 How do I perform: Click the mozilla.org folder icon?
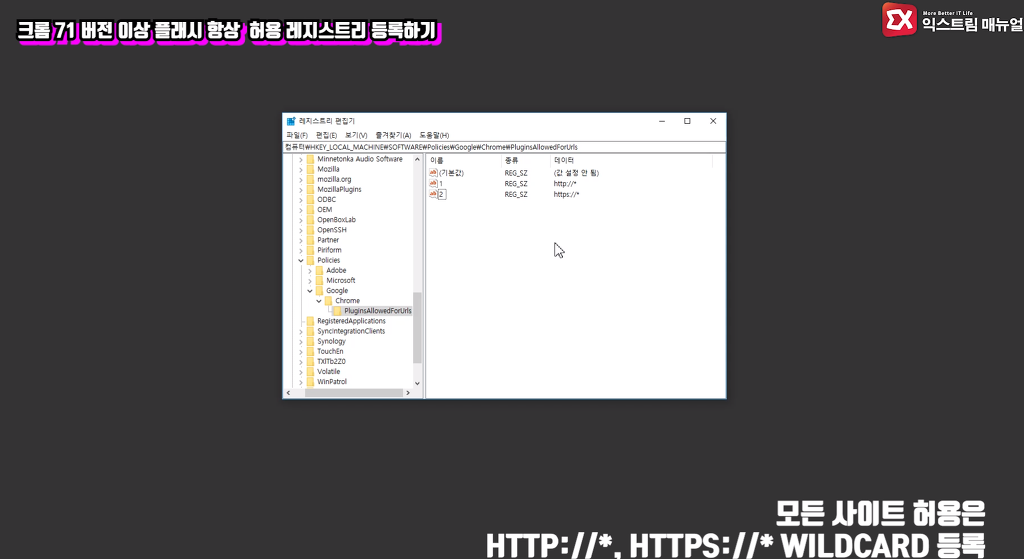click(311, 179)
